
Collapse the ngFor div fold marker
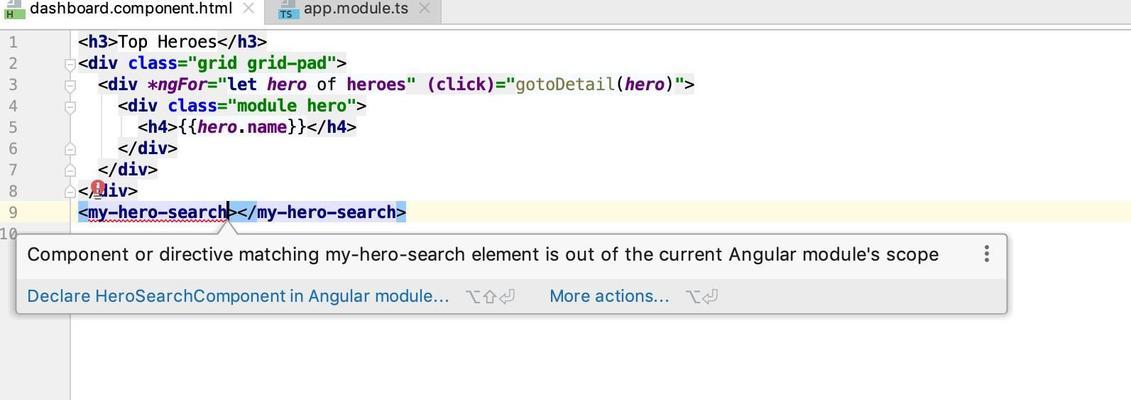[70, 86]
